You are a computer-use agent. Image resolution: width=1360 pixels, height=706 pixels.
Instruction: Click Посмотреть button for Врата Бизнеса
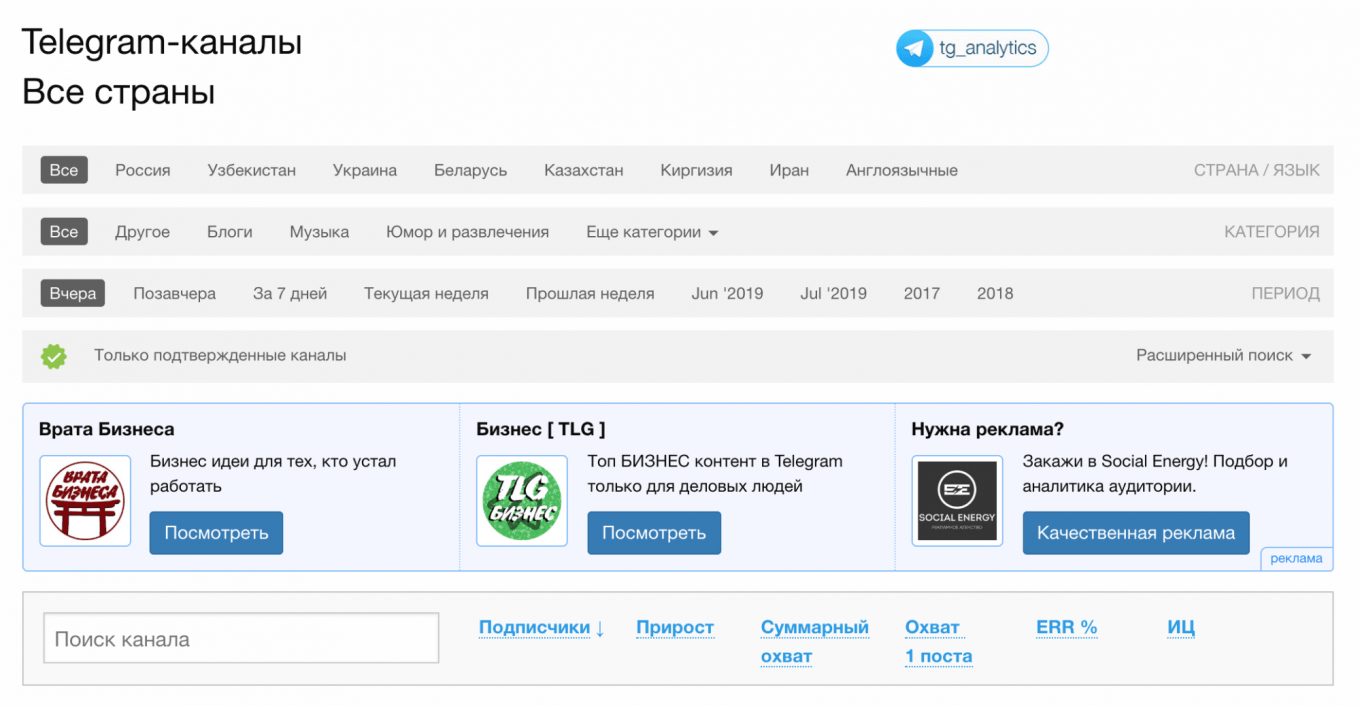pos(216,533)
